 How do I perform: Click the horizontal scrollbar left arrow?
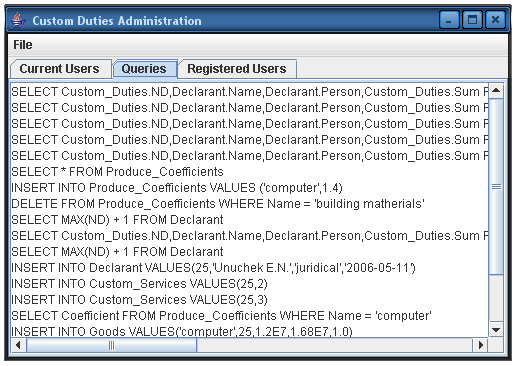(x=19, y=345)
